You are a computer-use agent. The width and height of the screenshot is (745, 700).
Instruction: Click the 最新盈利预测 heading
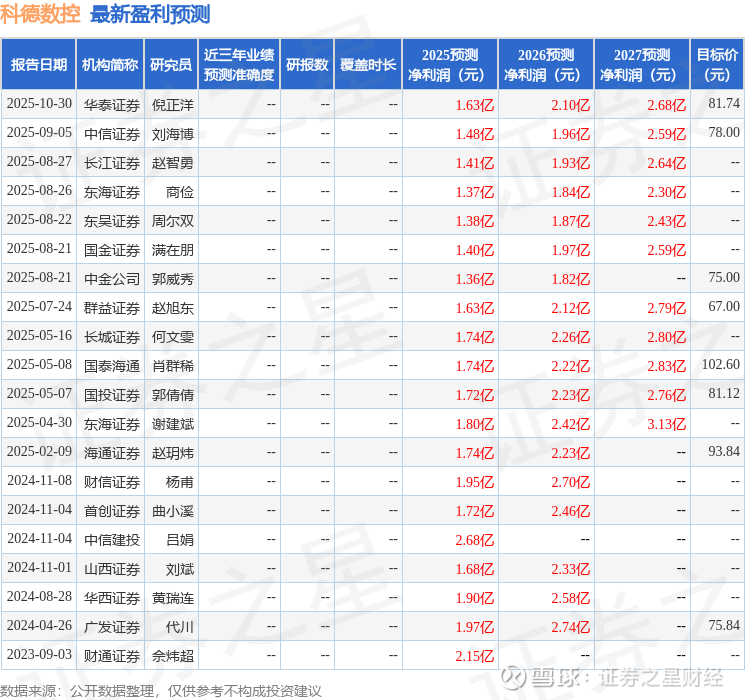click(150, 14)
